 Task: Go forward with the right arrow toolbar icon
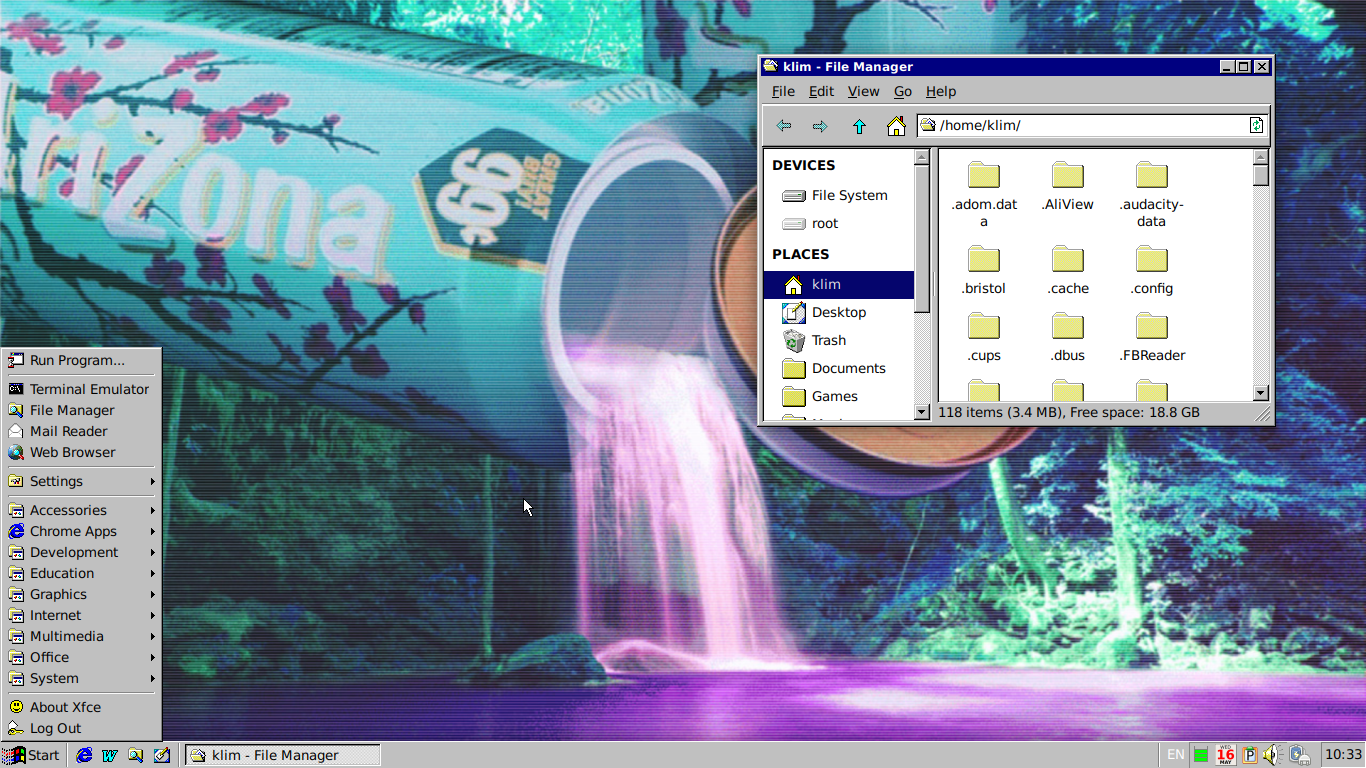(820, 126)
